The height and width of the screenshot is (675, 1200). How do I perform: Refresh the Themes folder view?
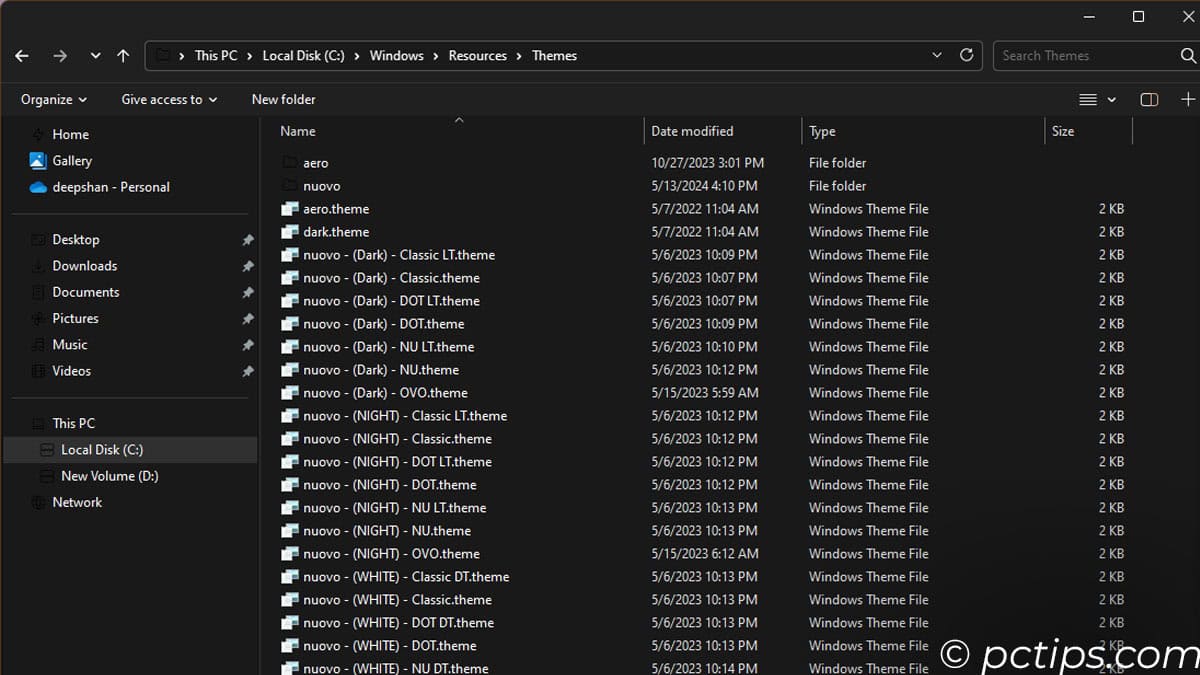pos(966,56)
